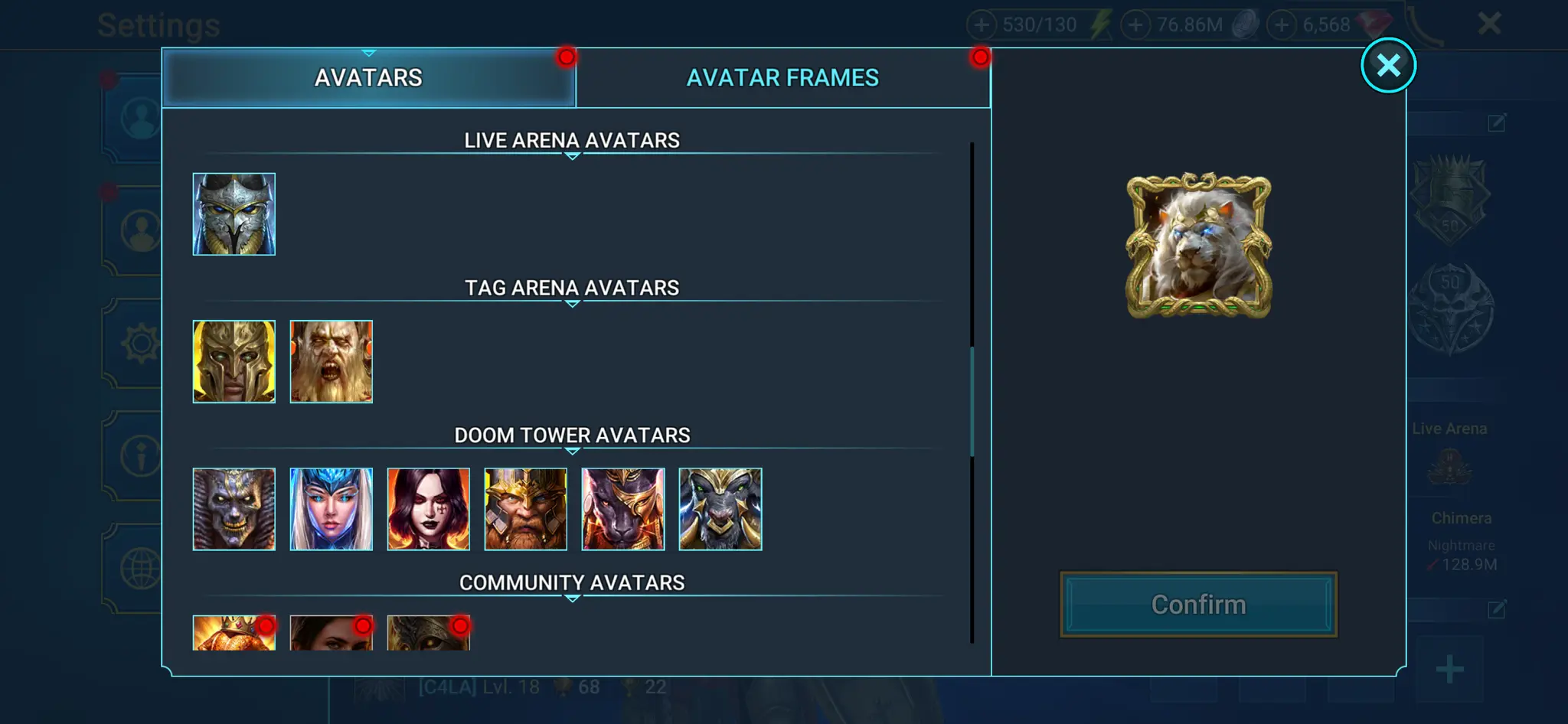
Task: Choose the dark panther with gold mask avatar
Action: pos(622,509)
